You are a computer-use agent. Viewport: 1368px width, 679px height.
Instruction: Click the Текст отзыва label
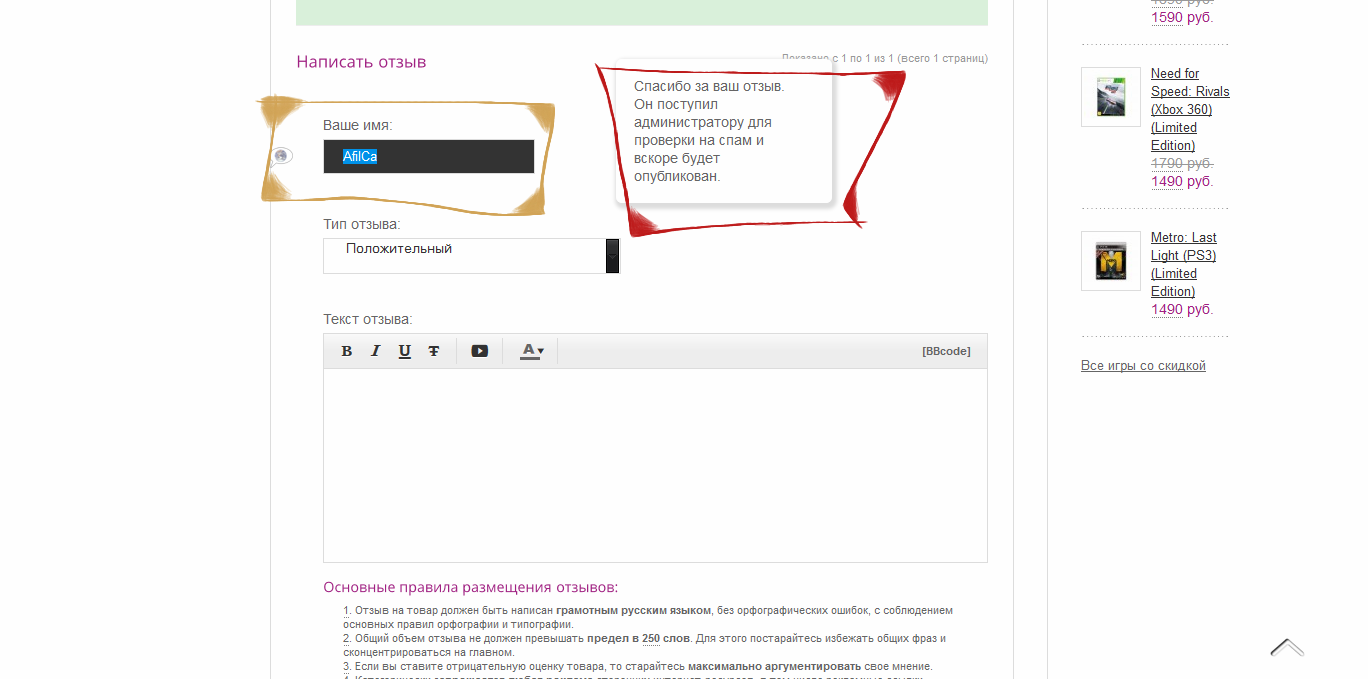tap(367, 320)
